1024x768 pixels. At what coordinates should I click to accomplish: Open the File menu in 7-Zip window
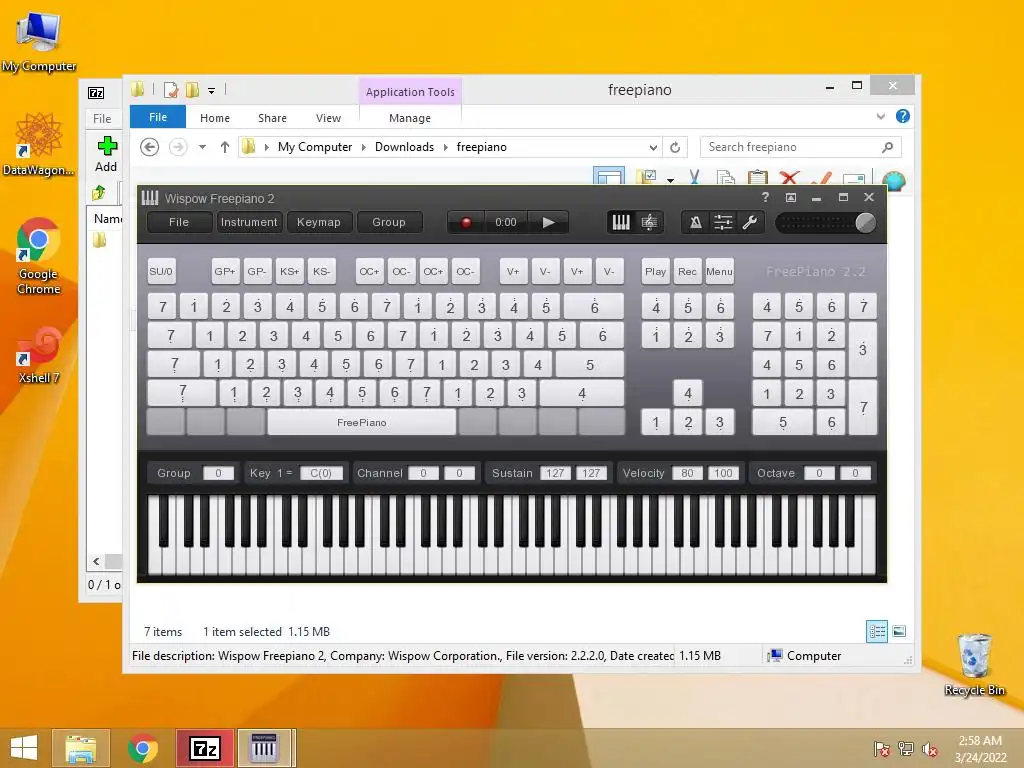click(102, 119)
